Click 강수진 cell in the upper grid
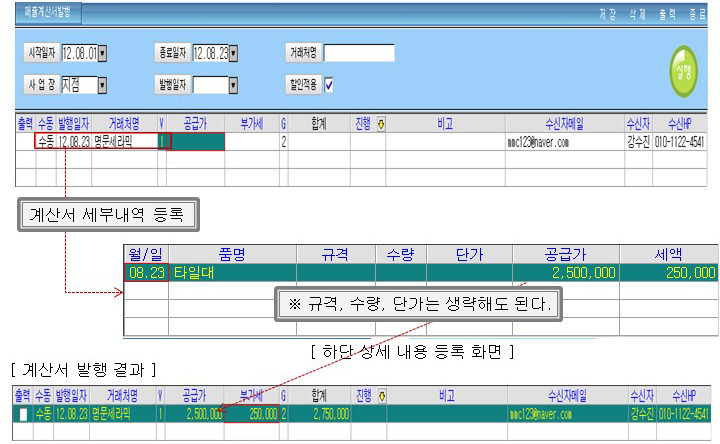This screenshot has width=720, height=444. (638, 142)
